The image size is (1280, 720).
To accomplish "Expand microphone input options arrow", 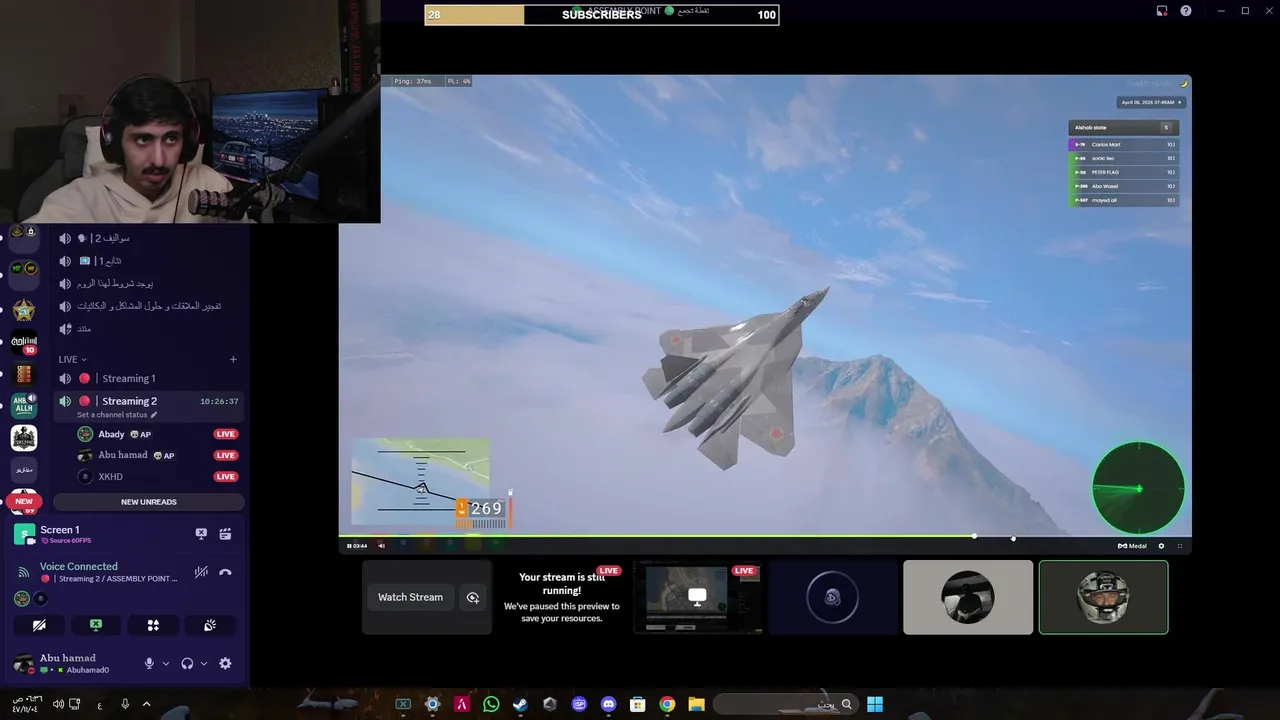I will coord(166,663).
